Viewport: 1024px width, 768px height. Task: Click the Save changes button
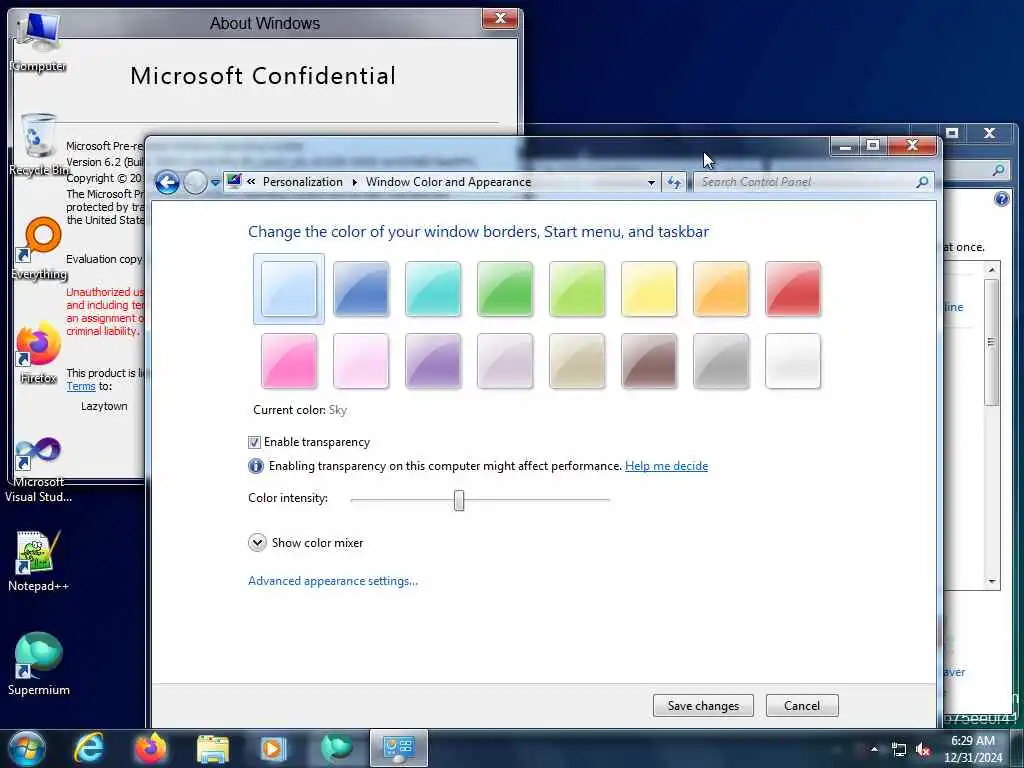coord(703,705)
